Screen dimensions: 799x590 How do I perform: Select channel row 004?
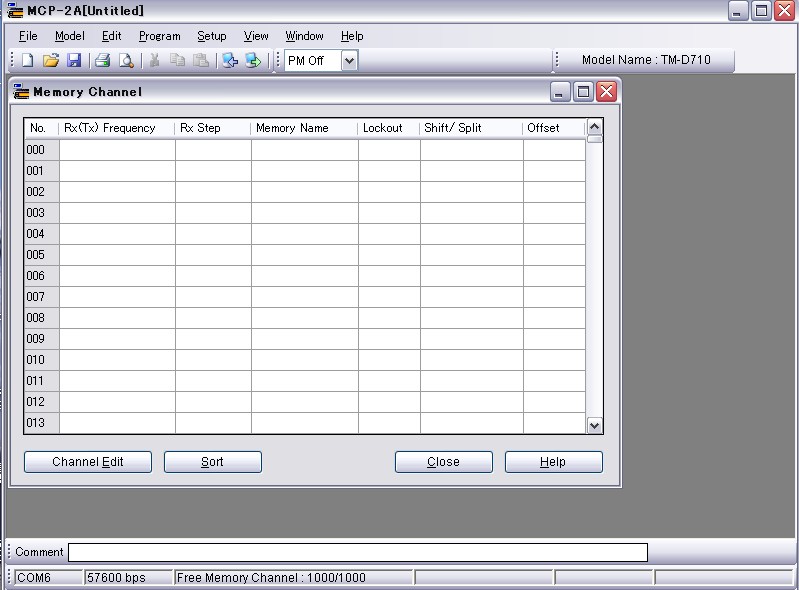pyautogui.click(x=305, y=234)
